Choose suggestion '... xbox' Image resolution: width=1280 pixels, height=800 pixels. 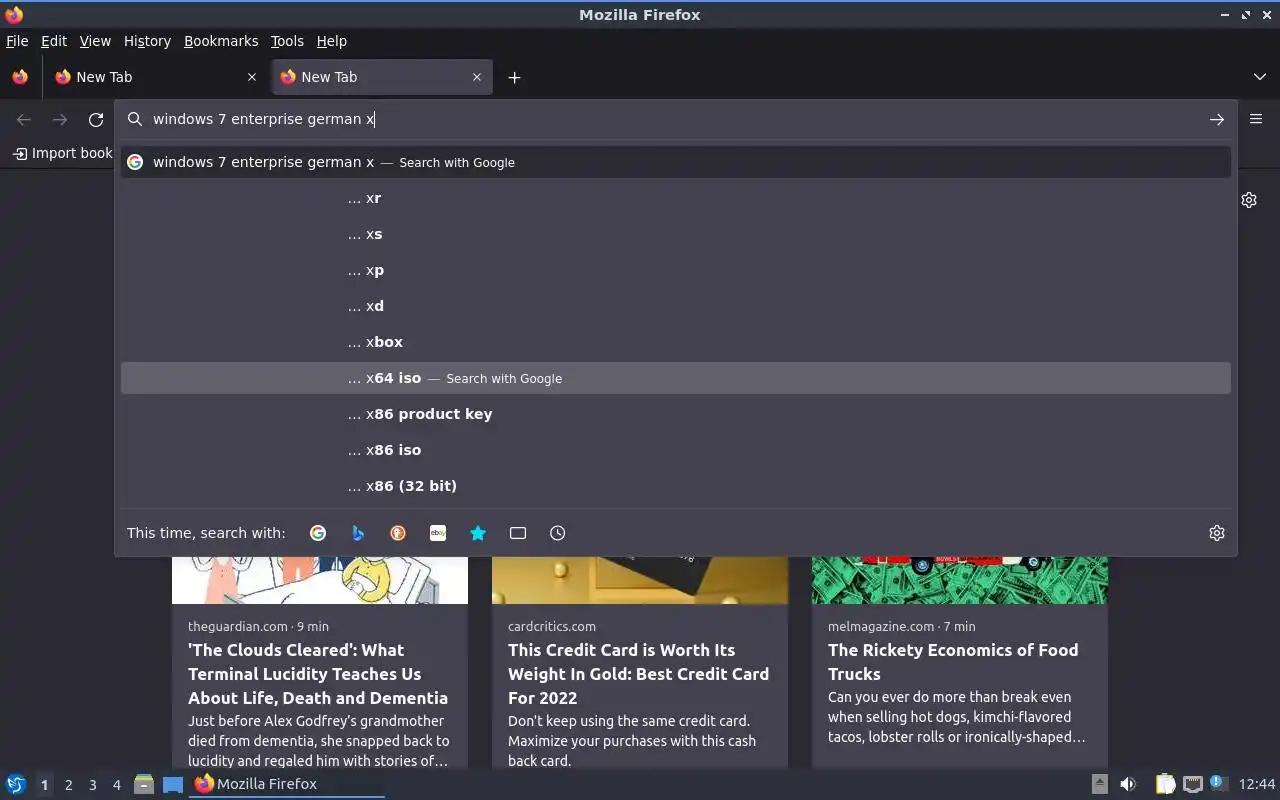pos(676,342)
